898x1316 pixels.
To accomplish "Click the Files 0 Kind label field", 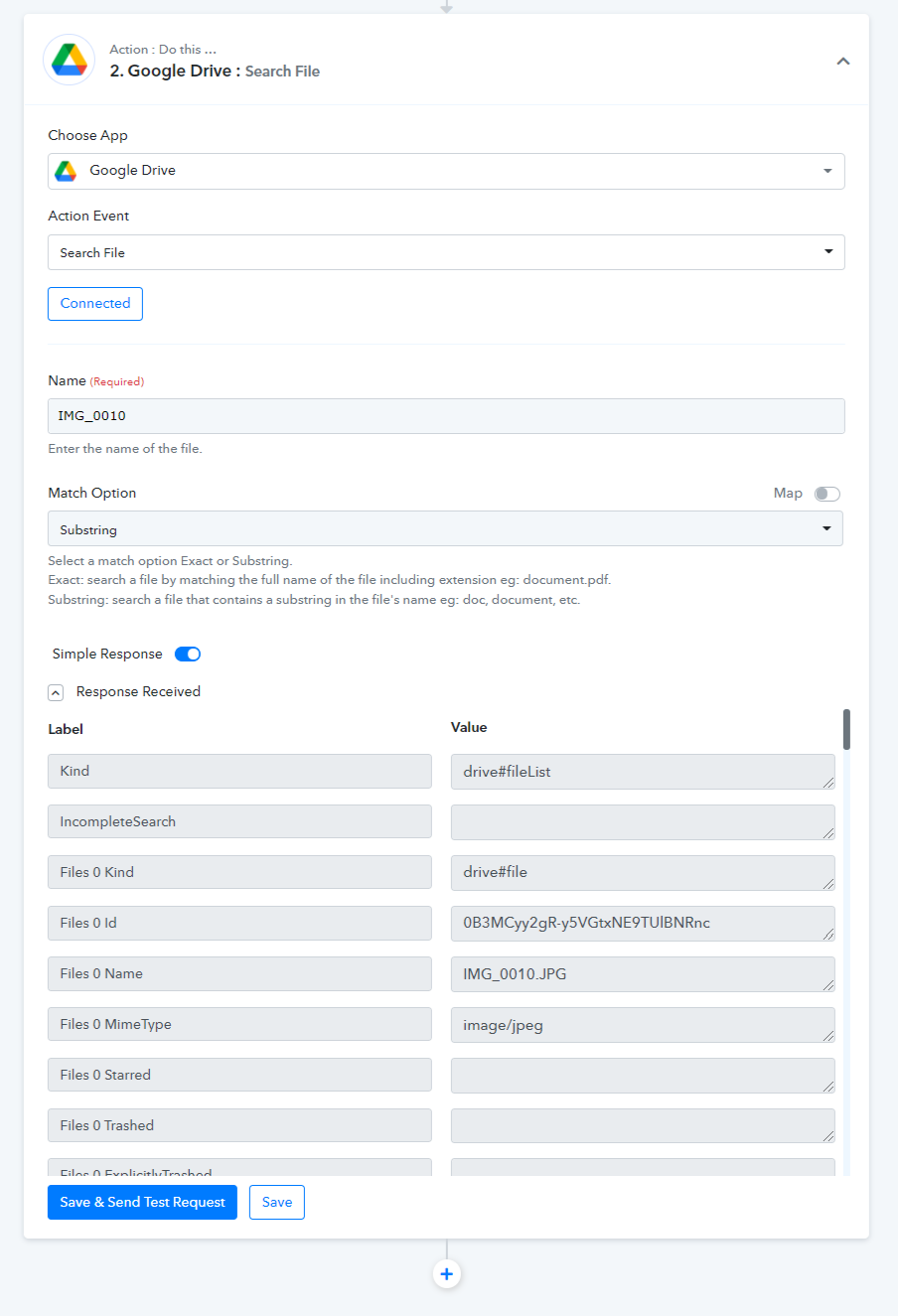I will [239, 872].
